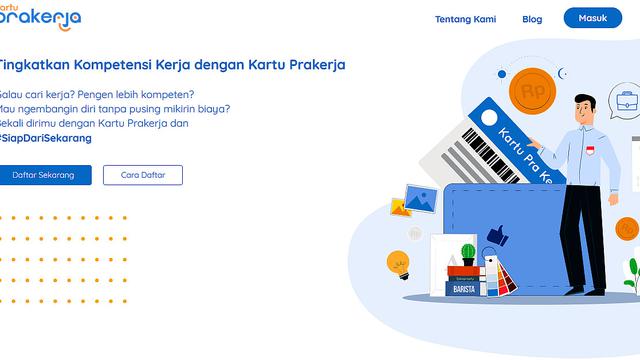Click the text 'Pengen lebih kompeten?'
This screenshot has width=640, height=360.
136,95
